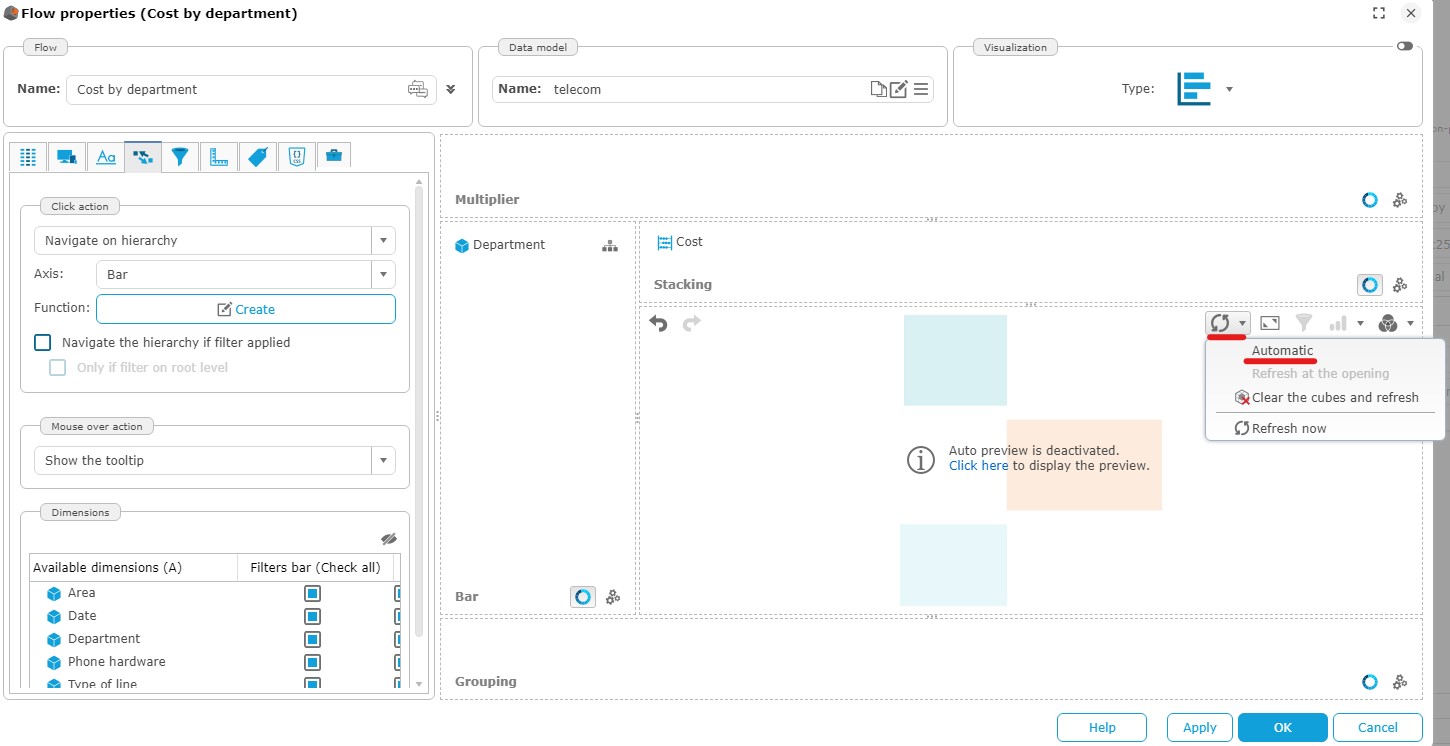Open the filter funnel tab
The height and width of the screenshot is (746, 1450).
pyautogui.click(x=180, y=157)
